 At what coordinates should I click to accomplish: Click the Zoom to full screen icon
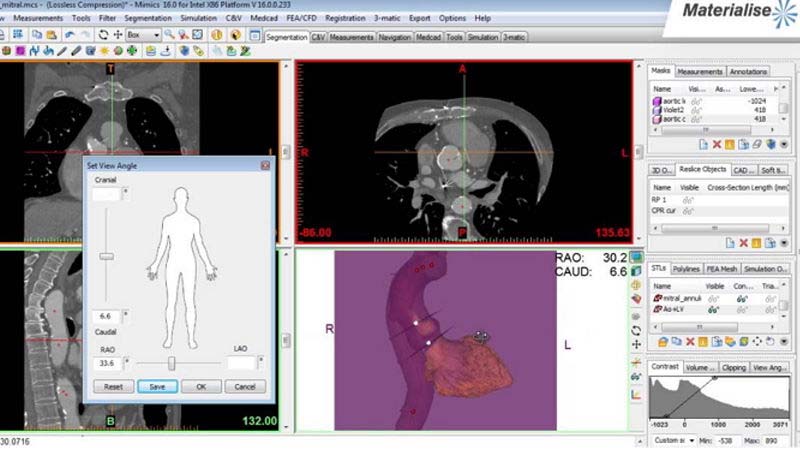coord(197,35)
